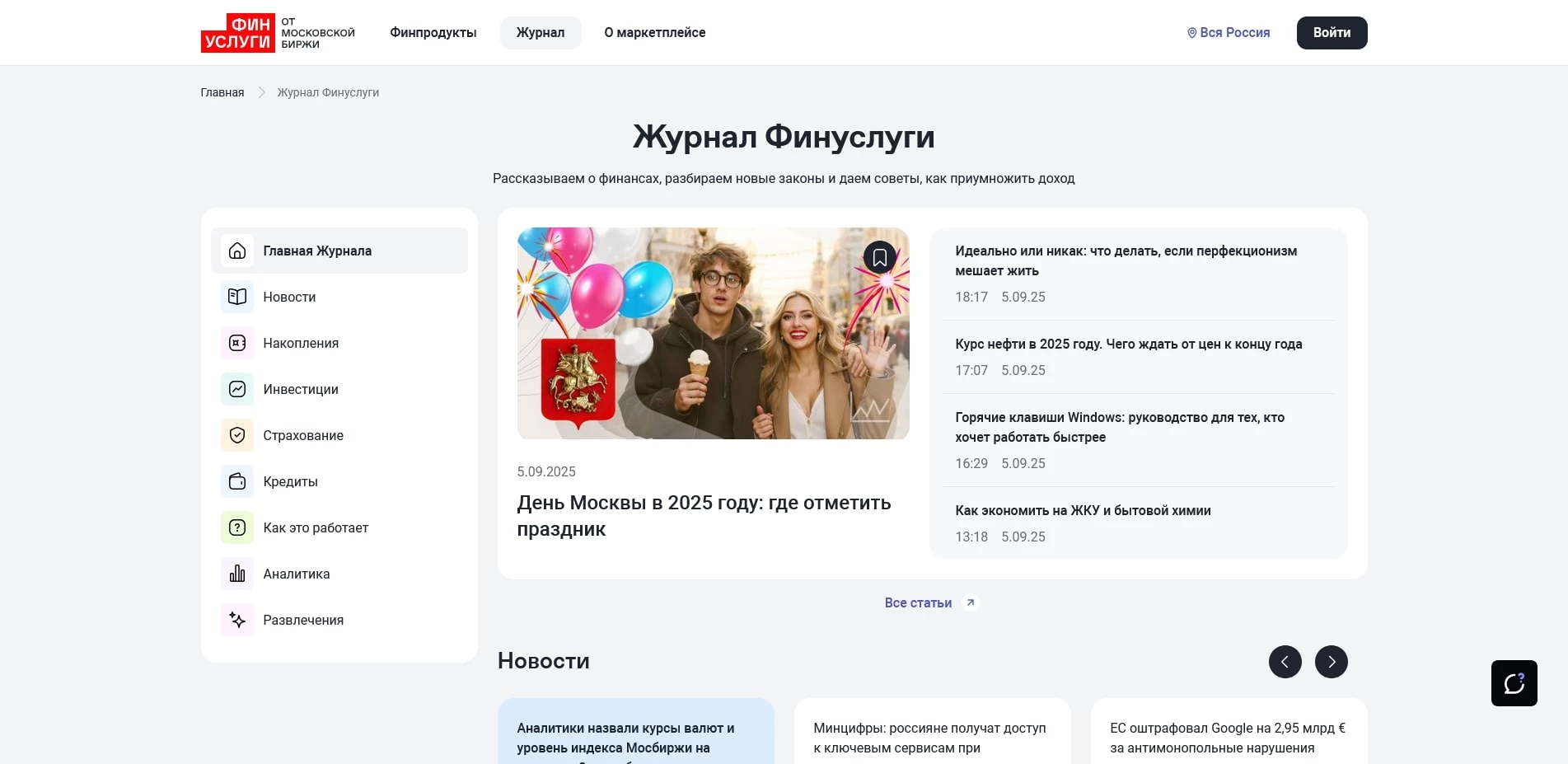
Task: Select the Инвестиции chart icon
Action: coord(236,389)
